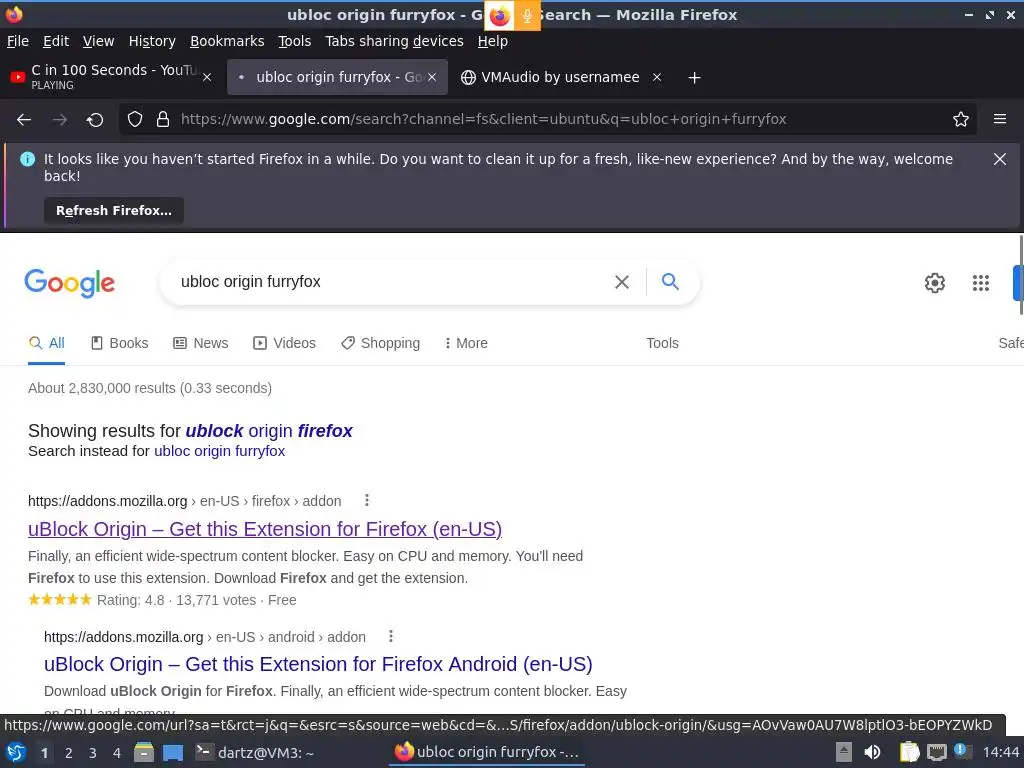The height and width of the screenshot is (768, 1024).
Task: Go back to the previous page
Action: click(24, 119)
